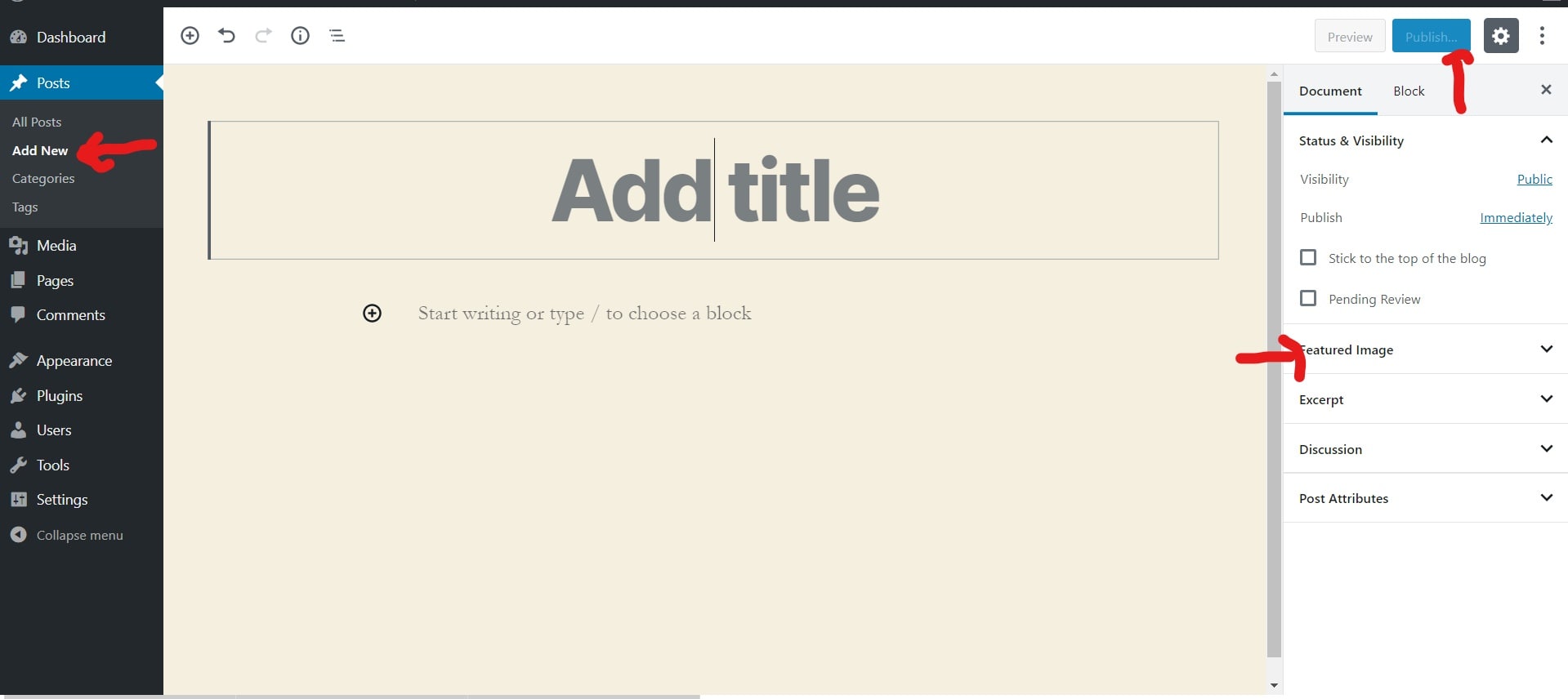Switch to the Block tab
Viewport: 1568px width, 699px height.
coord(1409,91)
